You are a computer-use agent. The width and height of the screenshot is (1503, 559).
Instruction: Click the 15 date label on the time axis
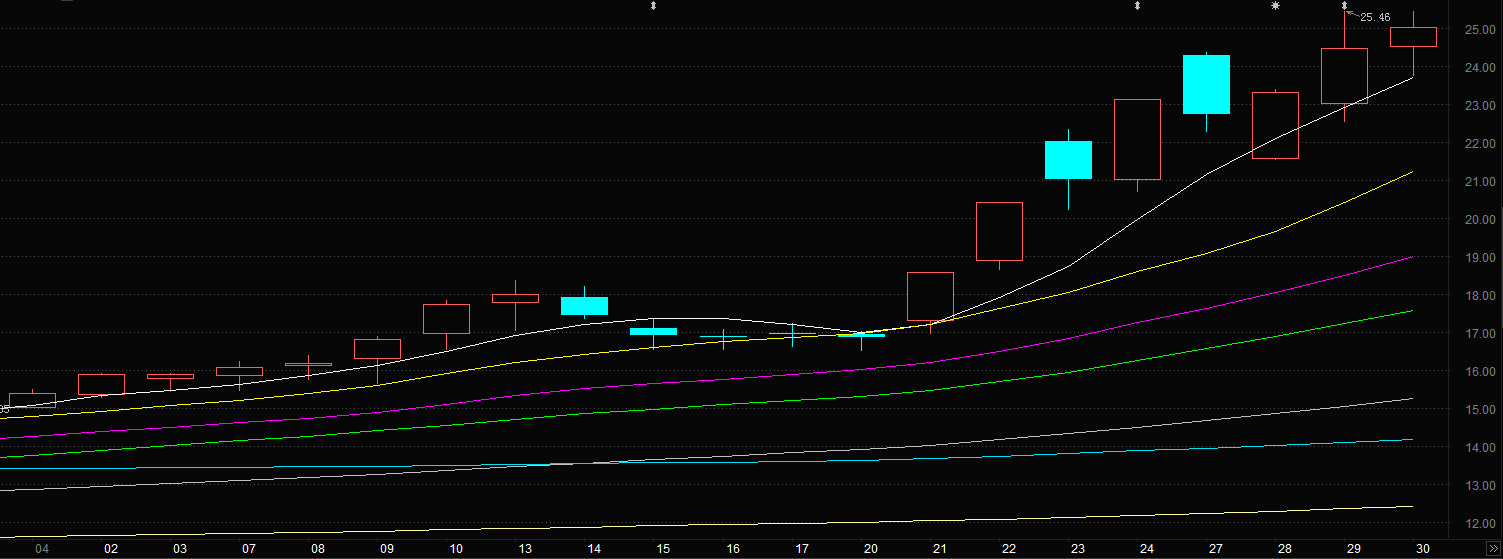(x=663, y=549)
